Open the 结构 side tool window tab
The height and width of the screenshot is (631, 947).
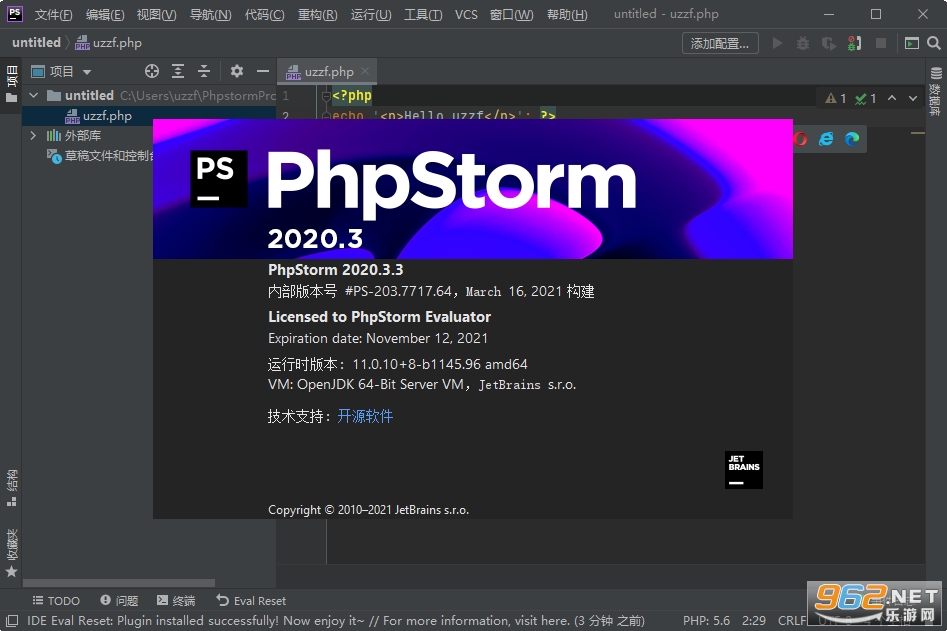[x=11, y=488]
